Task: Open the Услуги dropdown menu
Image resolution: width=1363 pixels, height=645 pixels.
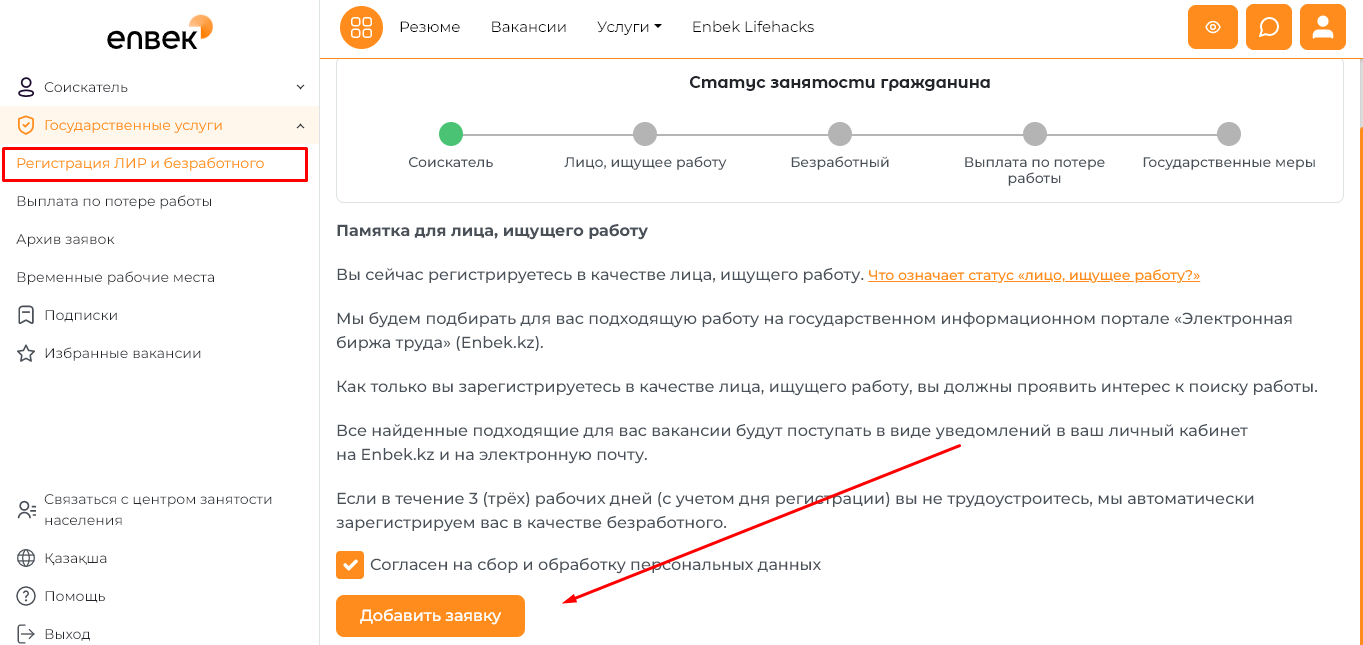Action: (x=629, y=27)
